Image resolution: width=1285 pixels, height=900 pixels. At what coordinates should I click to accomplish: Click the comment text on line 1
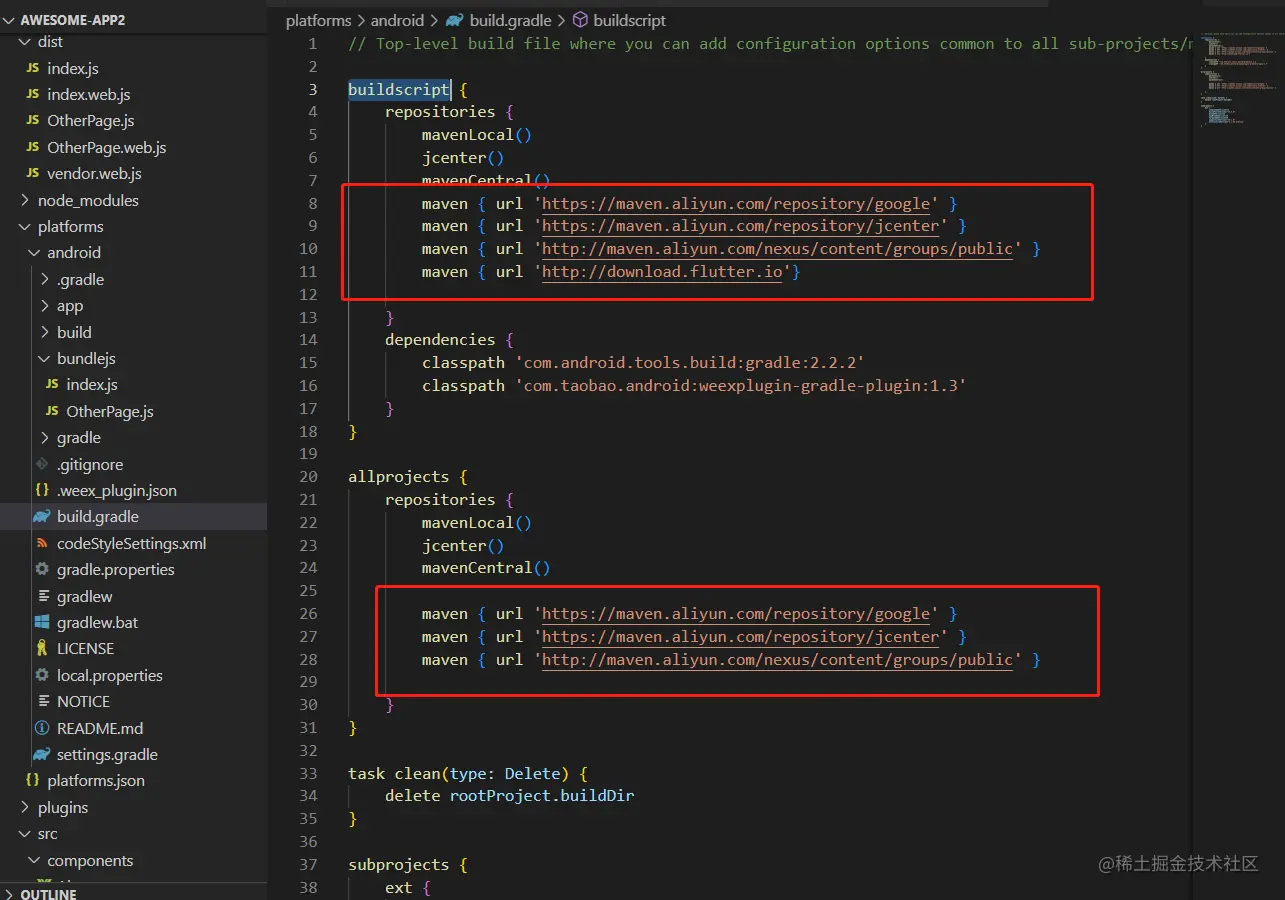point(770,44)
